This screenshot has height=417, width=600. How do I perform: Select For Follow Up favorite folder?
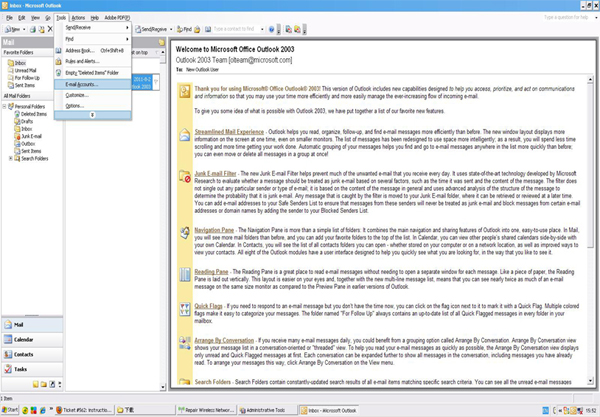[24, 78]
